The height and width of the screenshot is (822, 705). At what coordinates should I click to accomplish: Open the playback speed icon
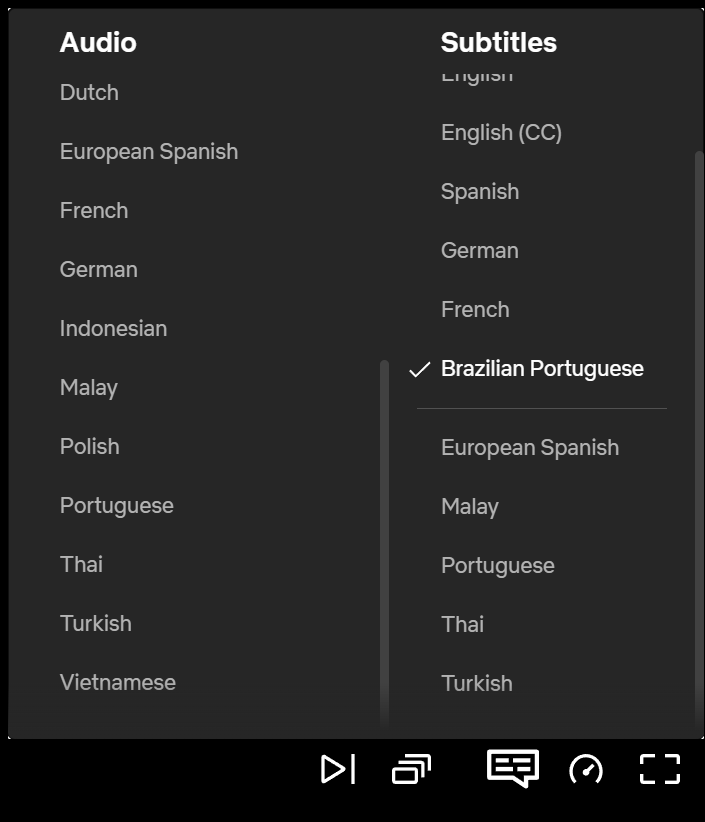[x=586, y=769]
